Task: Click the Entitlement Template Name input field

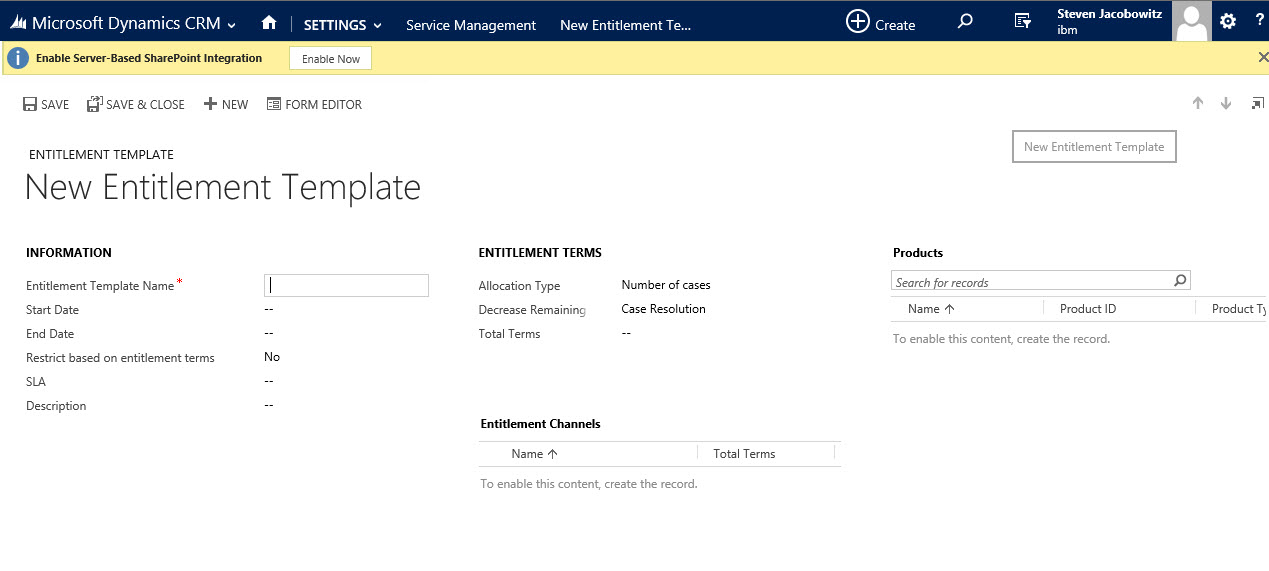Action: point(346,285)
